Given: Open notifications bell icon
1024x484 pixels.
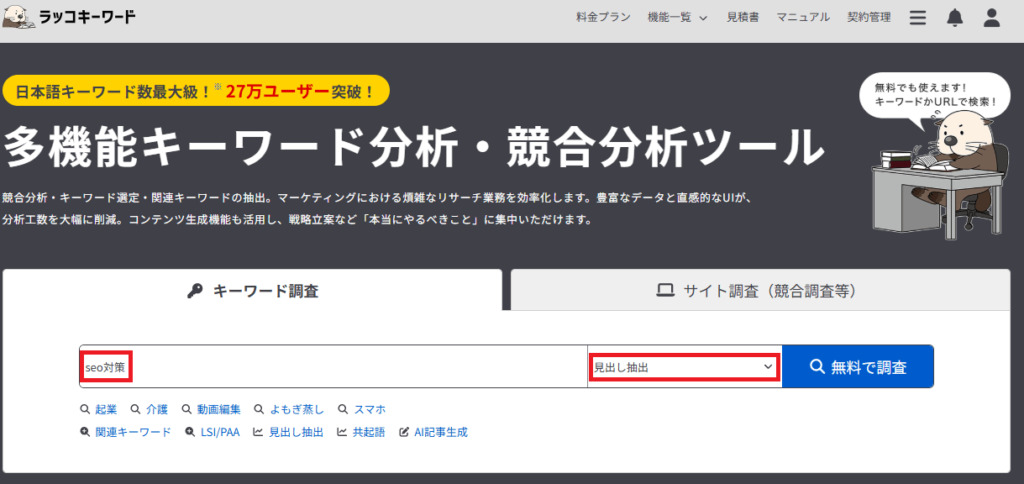Looking at the screenshot, I should tap(955, 18).
